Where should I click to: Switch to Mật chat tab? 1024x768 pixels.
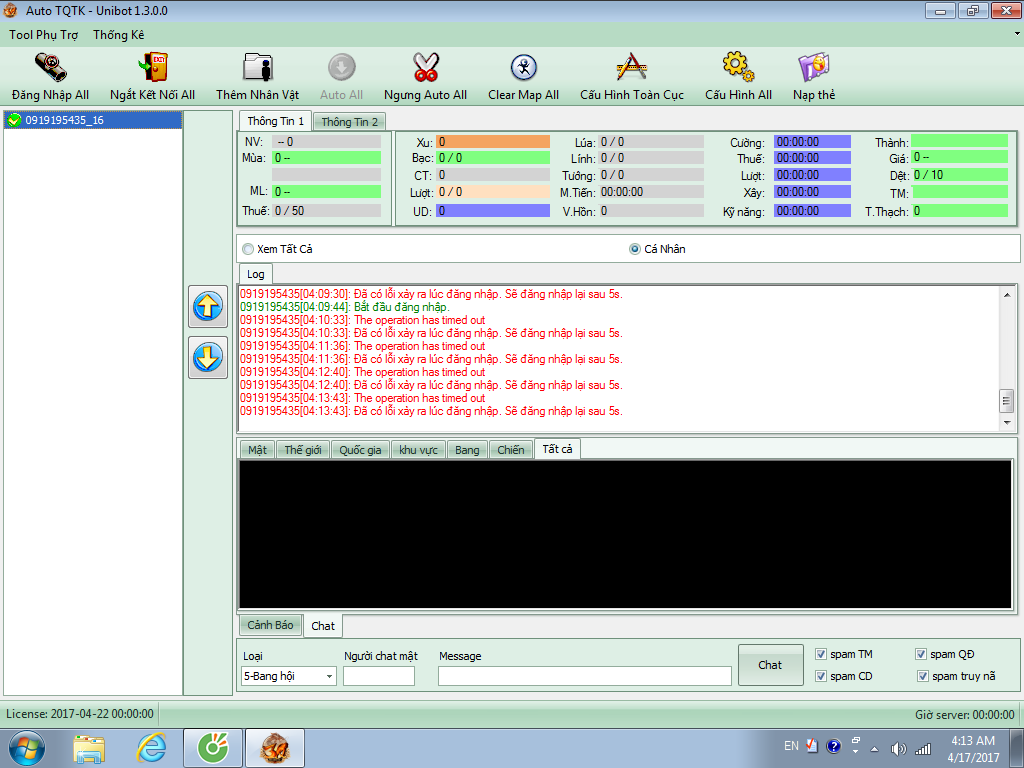point(257,450)
